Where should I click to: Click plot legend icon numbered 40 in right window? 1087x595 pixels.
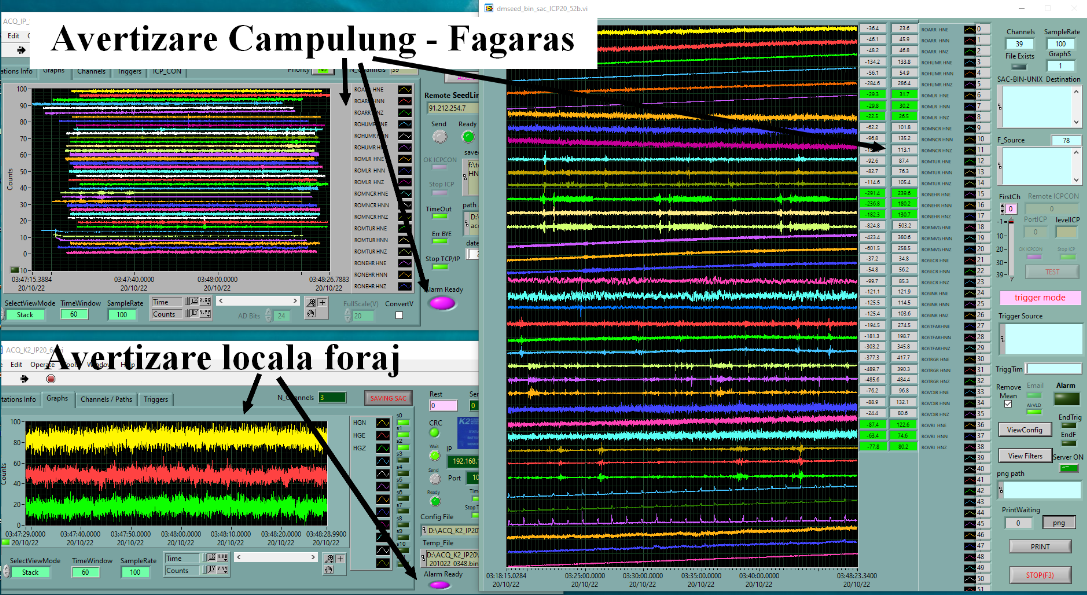pyautogui.click(x=970, y=469)
